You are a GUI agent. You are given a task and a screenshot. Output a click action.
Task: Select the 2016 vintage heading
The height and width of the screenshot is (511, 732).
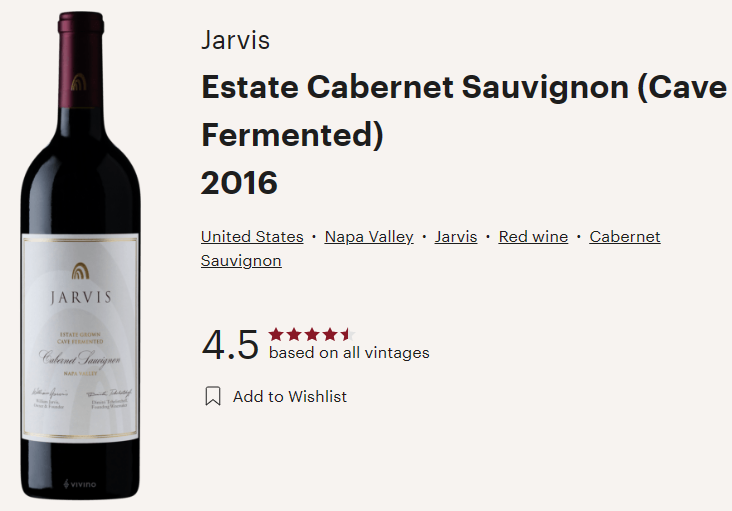pyautogui.click(x=239, y=182)
